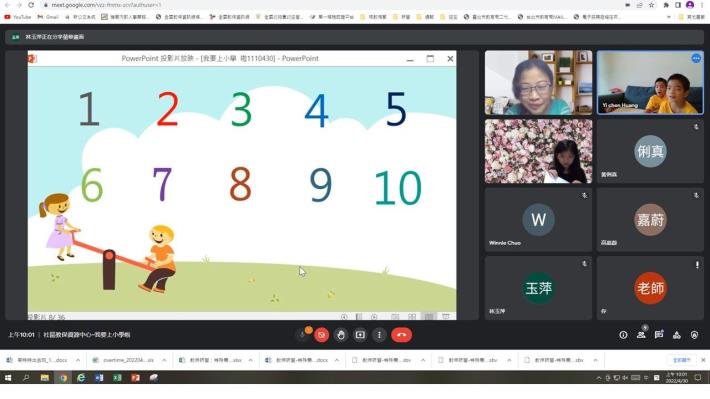The height and width of the screenshot is (399, 710).
Task: Open chat with everyone icon
Action: coord(659,335)
